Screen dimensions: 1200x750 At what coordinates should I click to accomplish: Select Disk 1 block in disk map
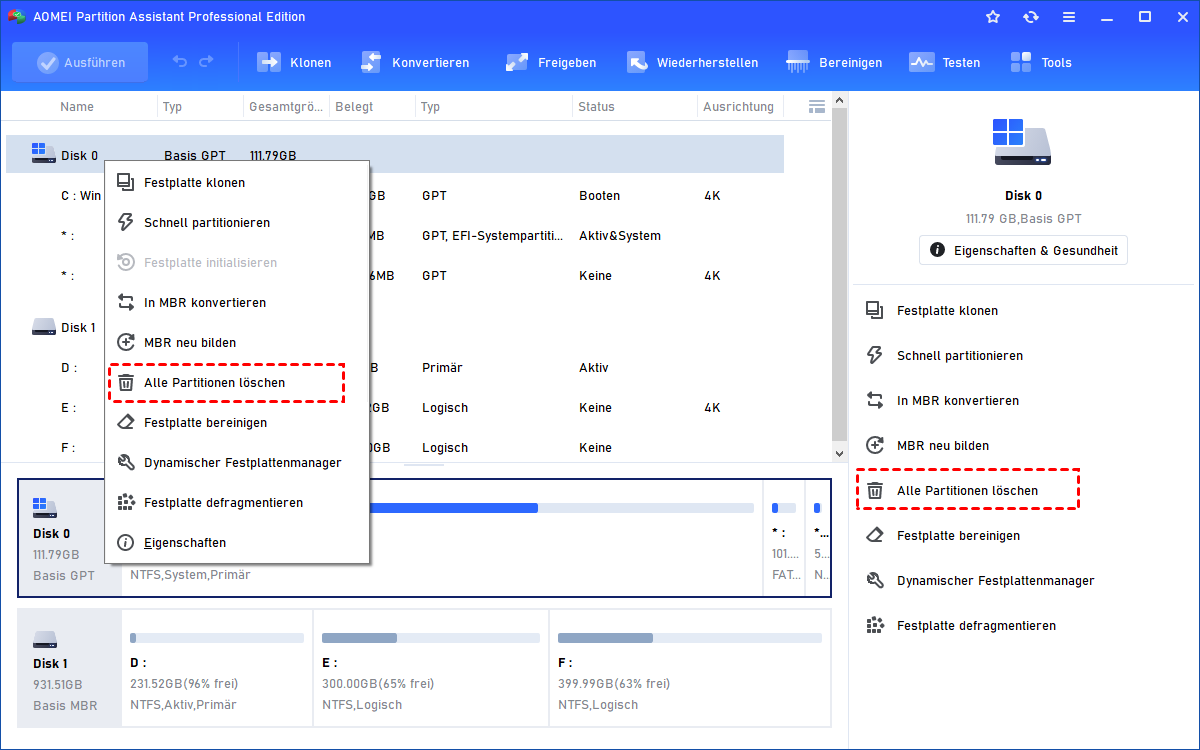click(69, 667)
